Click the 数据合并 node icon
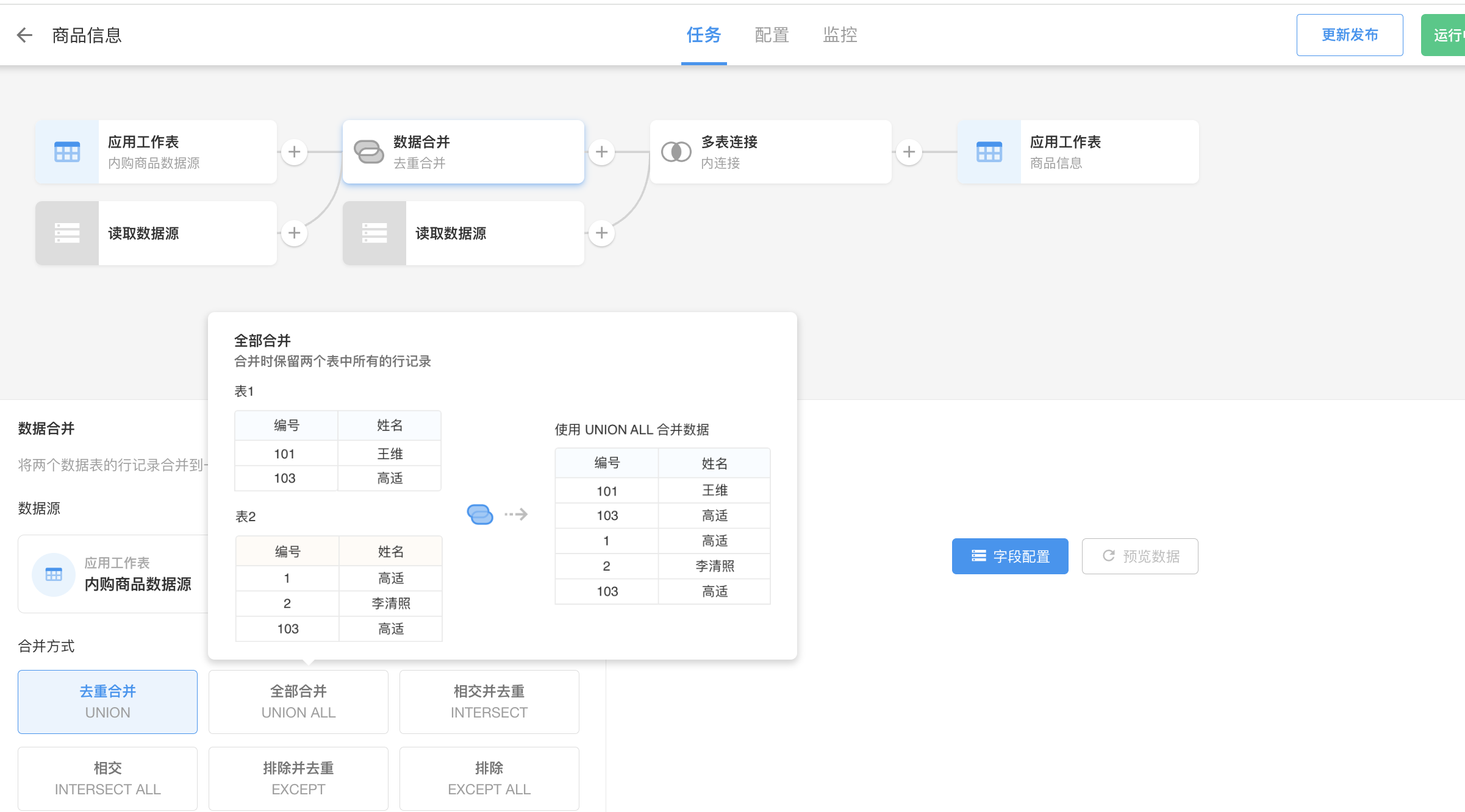The image size is (1465, 812). coord(369,152)
